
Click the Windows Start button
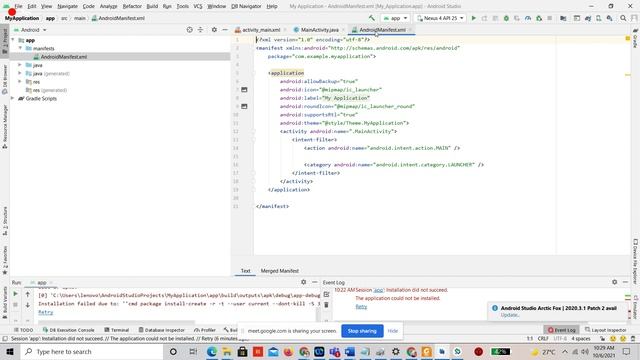[x=10, y=351]
